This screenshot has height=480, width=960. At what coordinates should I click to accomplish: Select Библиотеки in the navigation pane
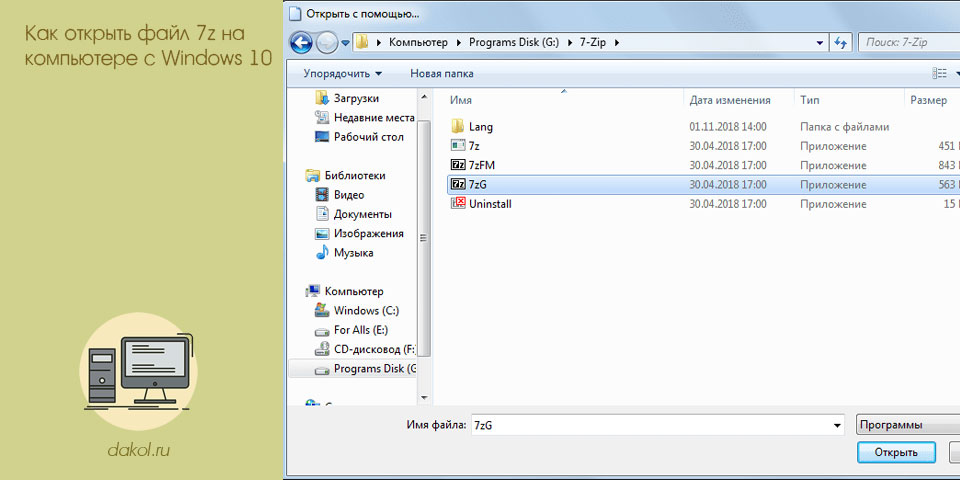(x=354, y=176)
